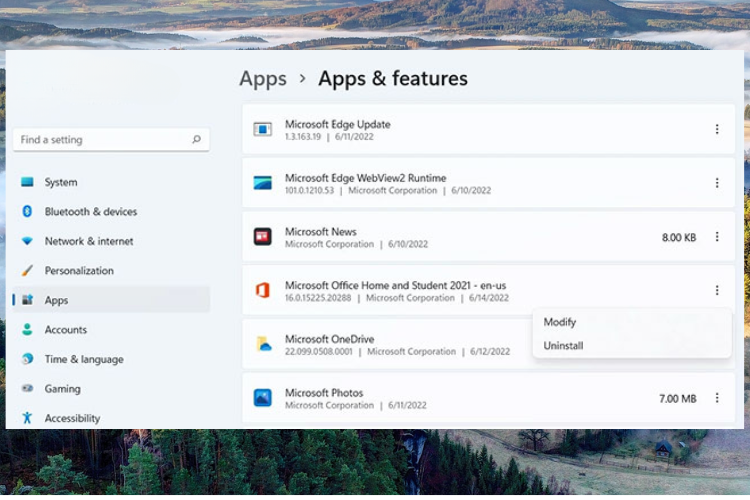Select Microsoft Edge WebView2 Runtime title text
This screenshot has width=750, height=500.
(365, 178)
